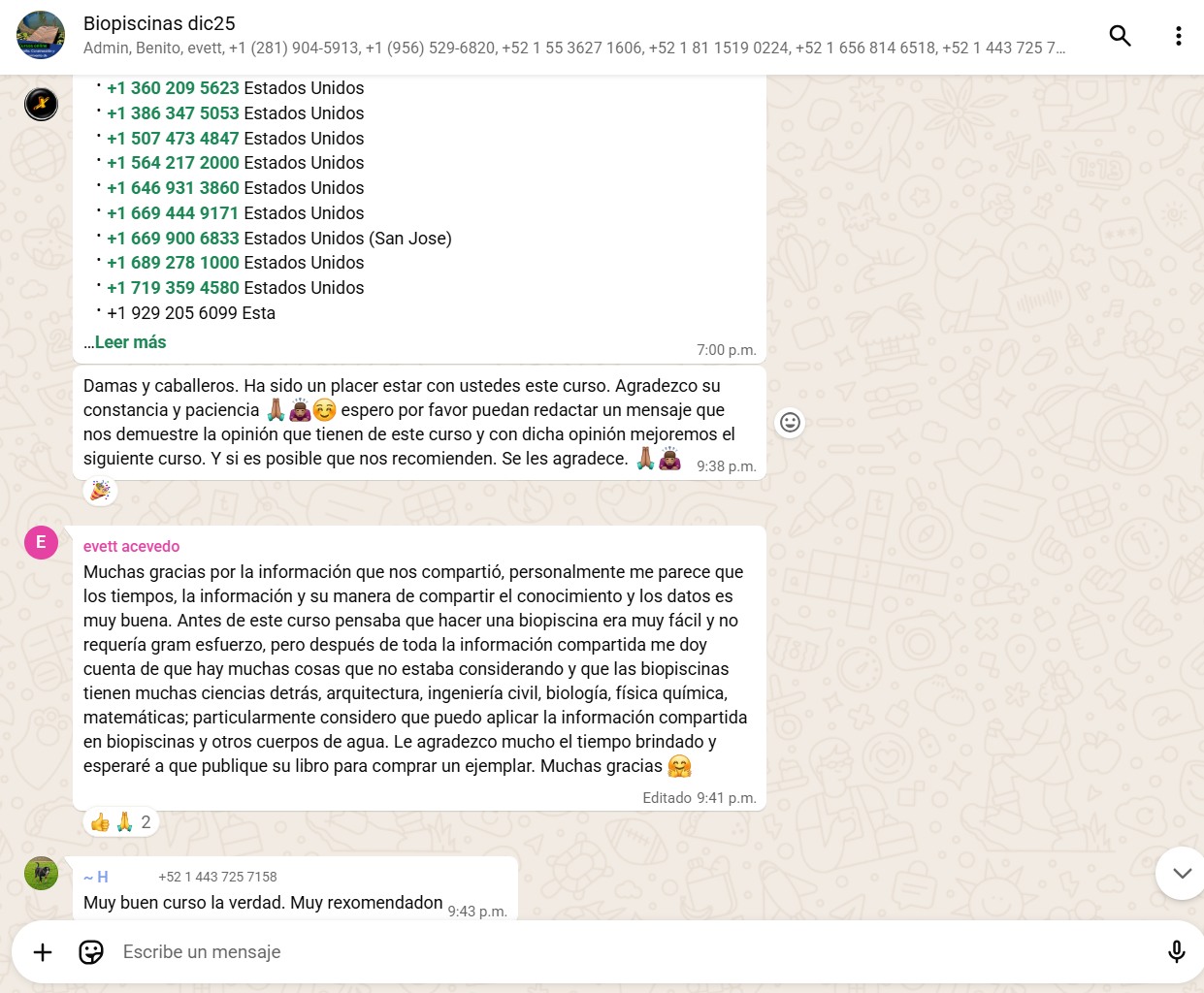Click phone number +1 669 900 6833
Viewport: 1204px width, 993px height.
(173, 239)
